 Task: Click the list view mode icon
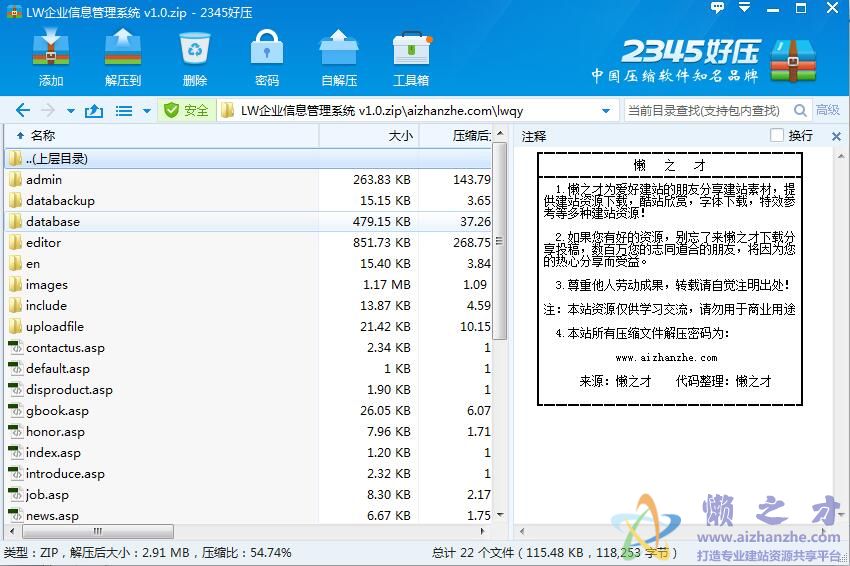pyautogui.click(x=124, y=111)
